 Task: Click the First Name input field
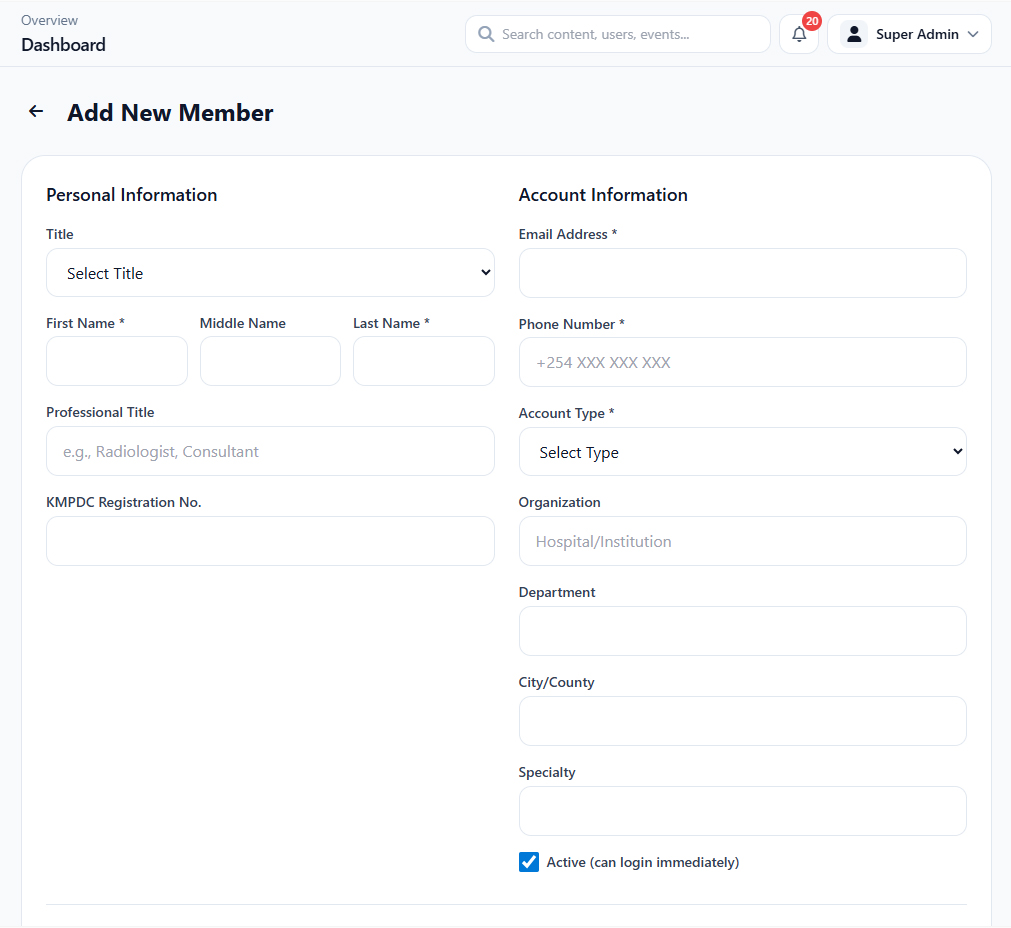117,361
